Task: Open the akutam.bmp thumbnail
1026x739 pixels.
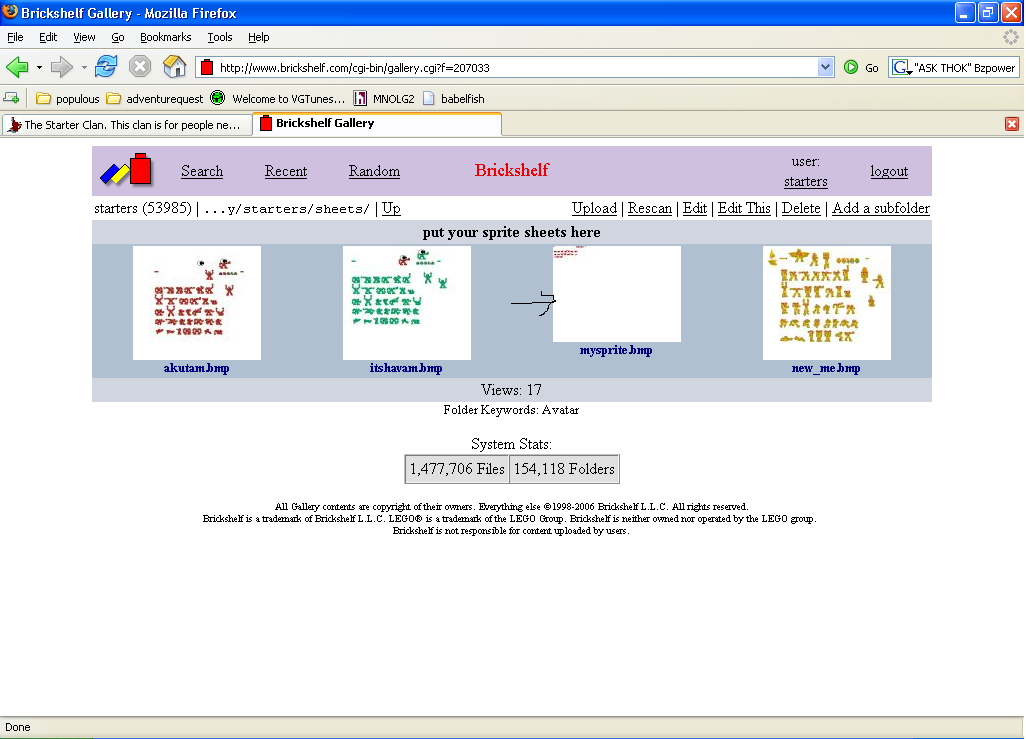Action: click(x=197, y=302)
